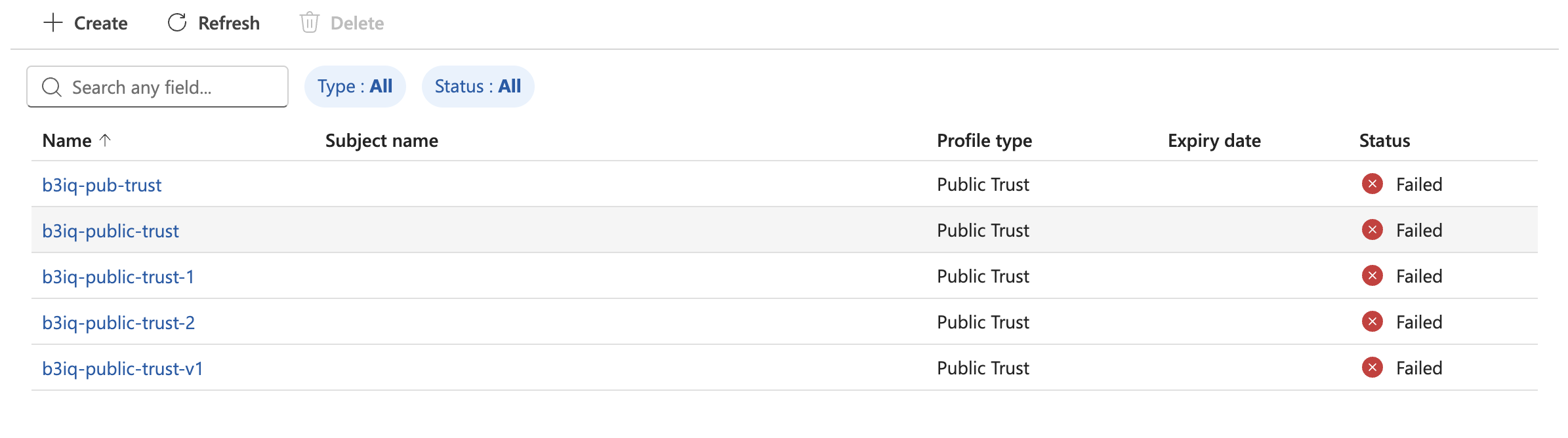Open the b3iq-public-trust profile link

[110, 231]
